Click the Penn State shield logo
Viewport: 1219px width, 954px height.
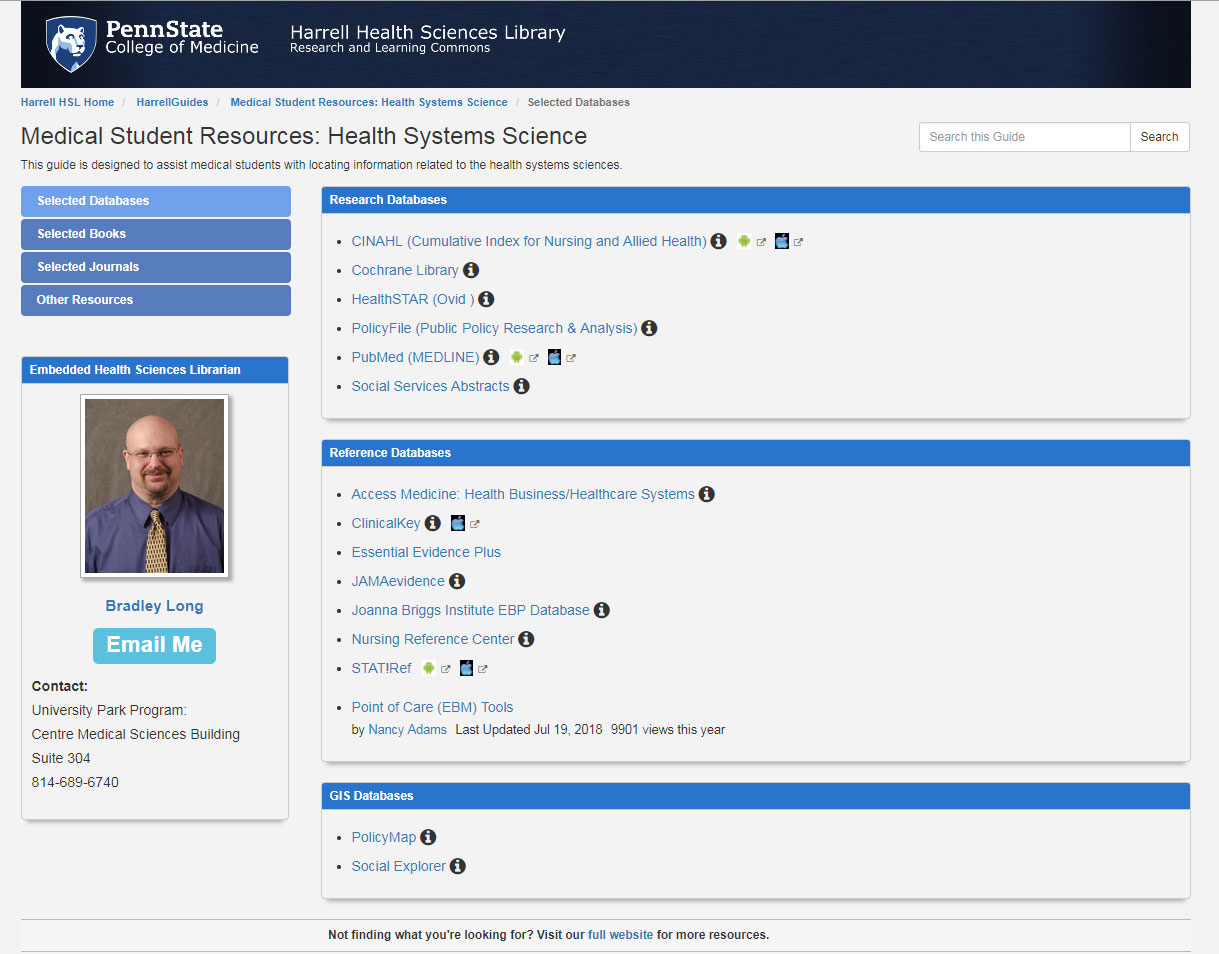click(69, 44)
